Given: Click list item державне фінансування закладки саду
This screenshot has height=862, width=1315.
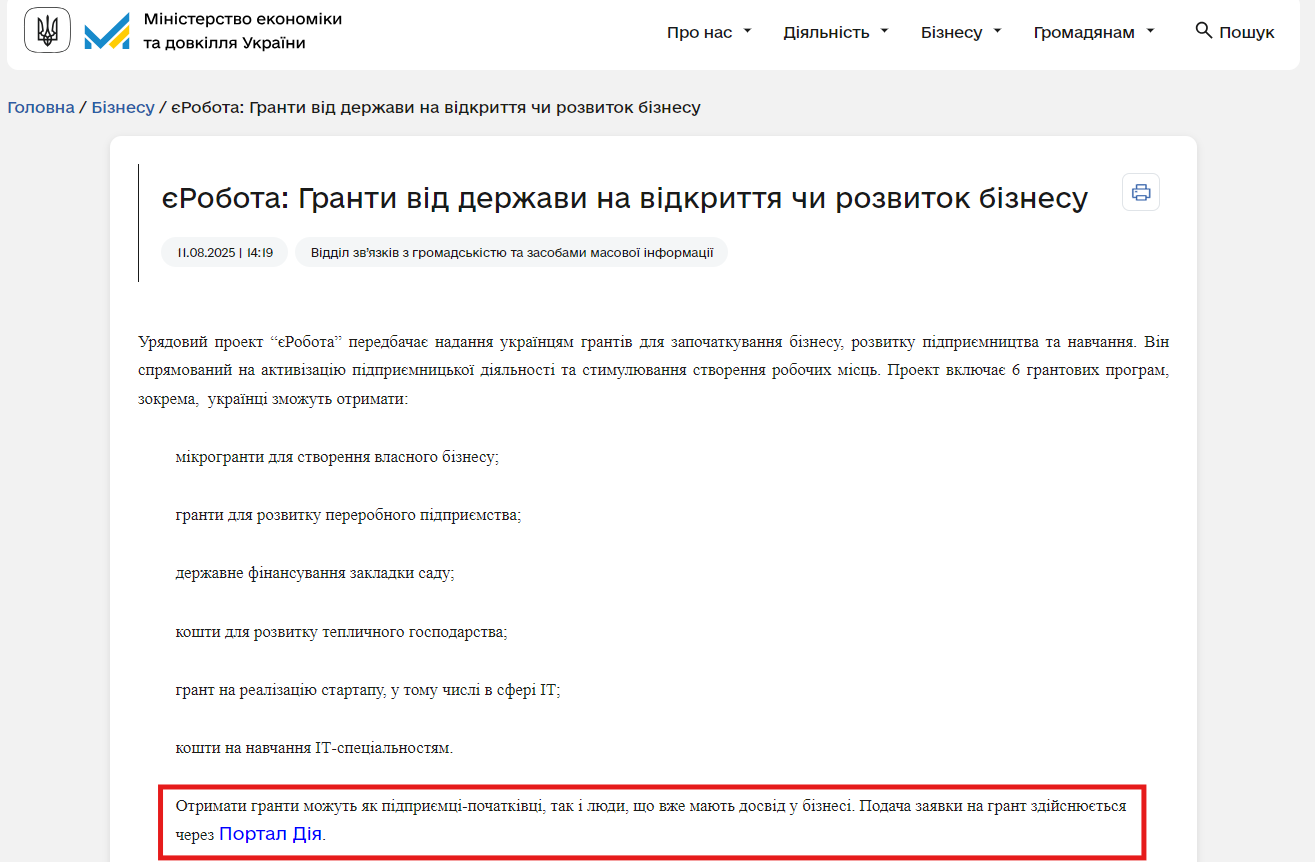Looking at the screenshot, I should 315,573.
